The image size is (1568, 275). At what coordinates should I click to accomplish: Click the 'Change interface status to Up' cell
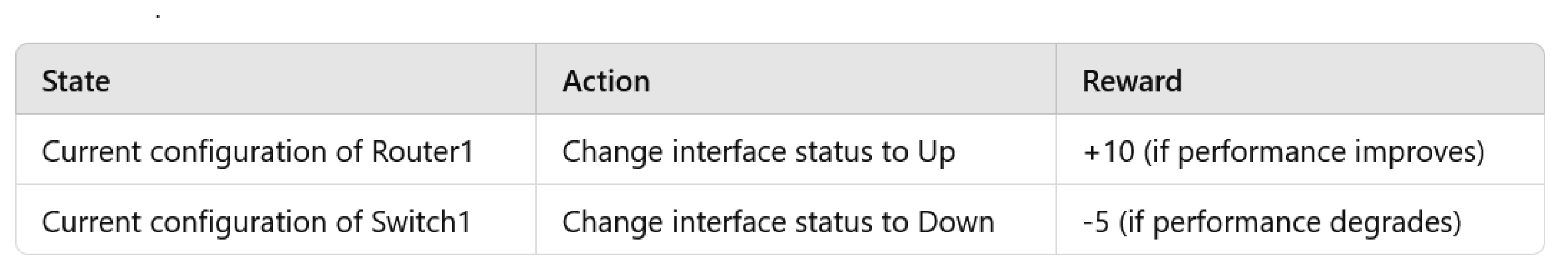pyautogui.click(x=758, y=151)
